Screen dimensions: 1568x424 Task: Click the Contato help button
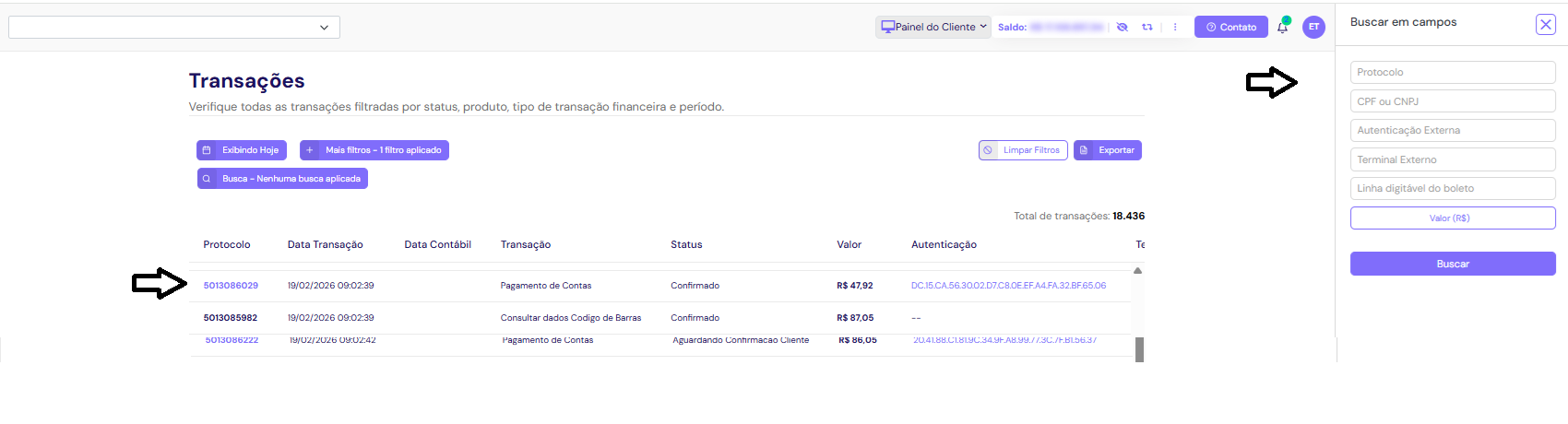click(1230, 28)
